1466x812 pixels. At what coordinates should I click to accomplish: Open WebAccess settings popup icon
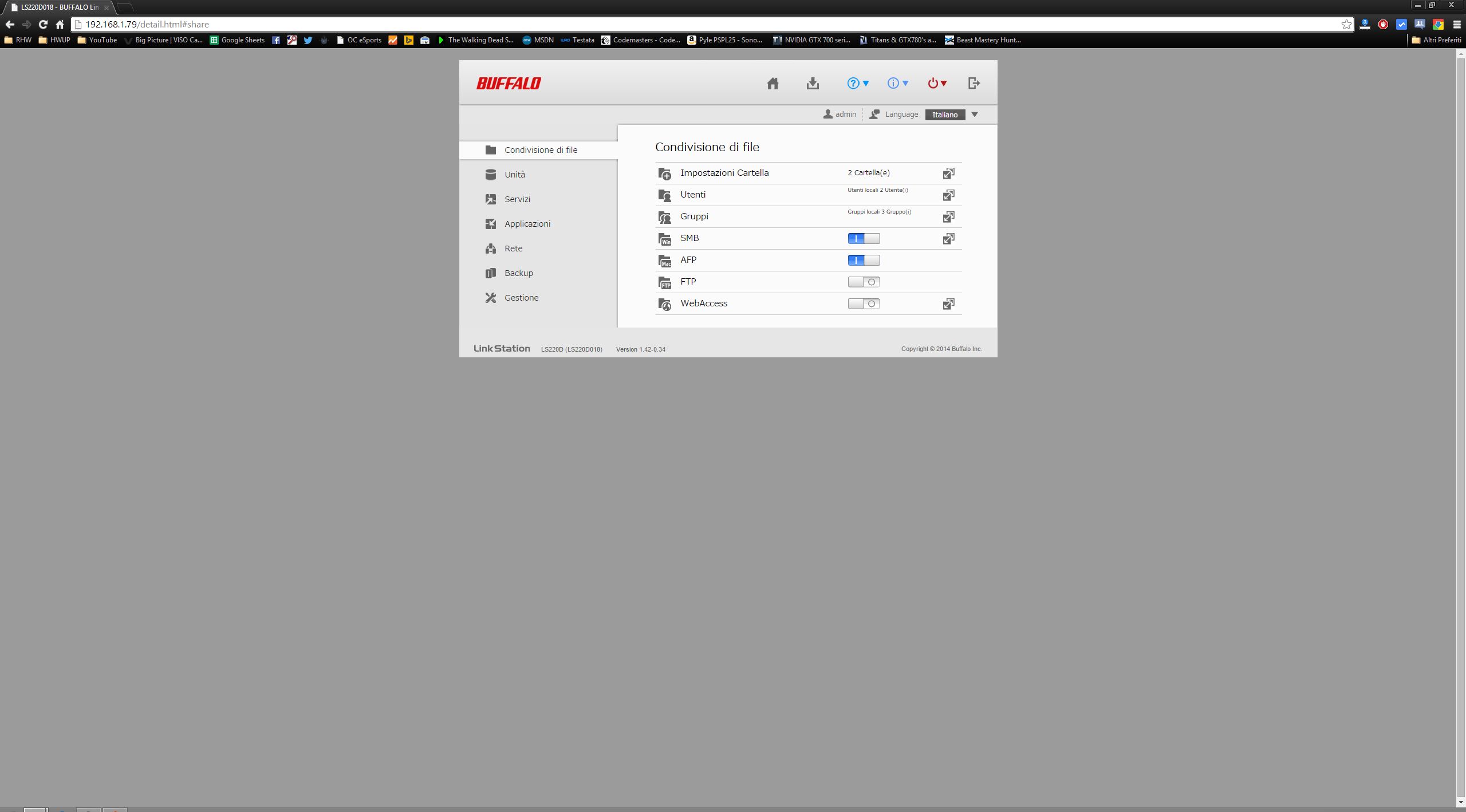(x=948, y=304)
